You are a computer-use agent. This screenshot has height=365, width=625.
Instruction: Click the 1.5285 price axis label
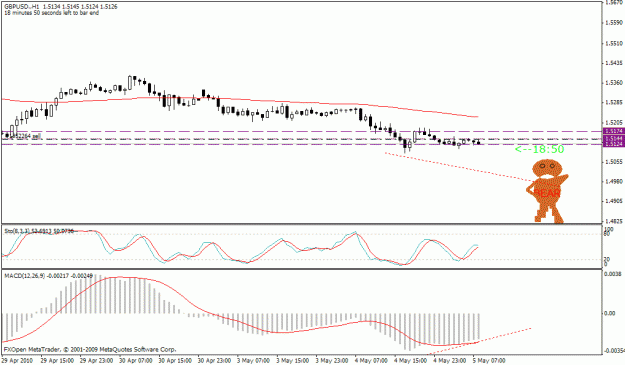pos(614,103)
